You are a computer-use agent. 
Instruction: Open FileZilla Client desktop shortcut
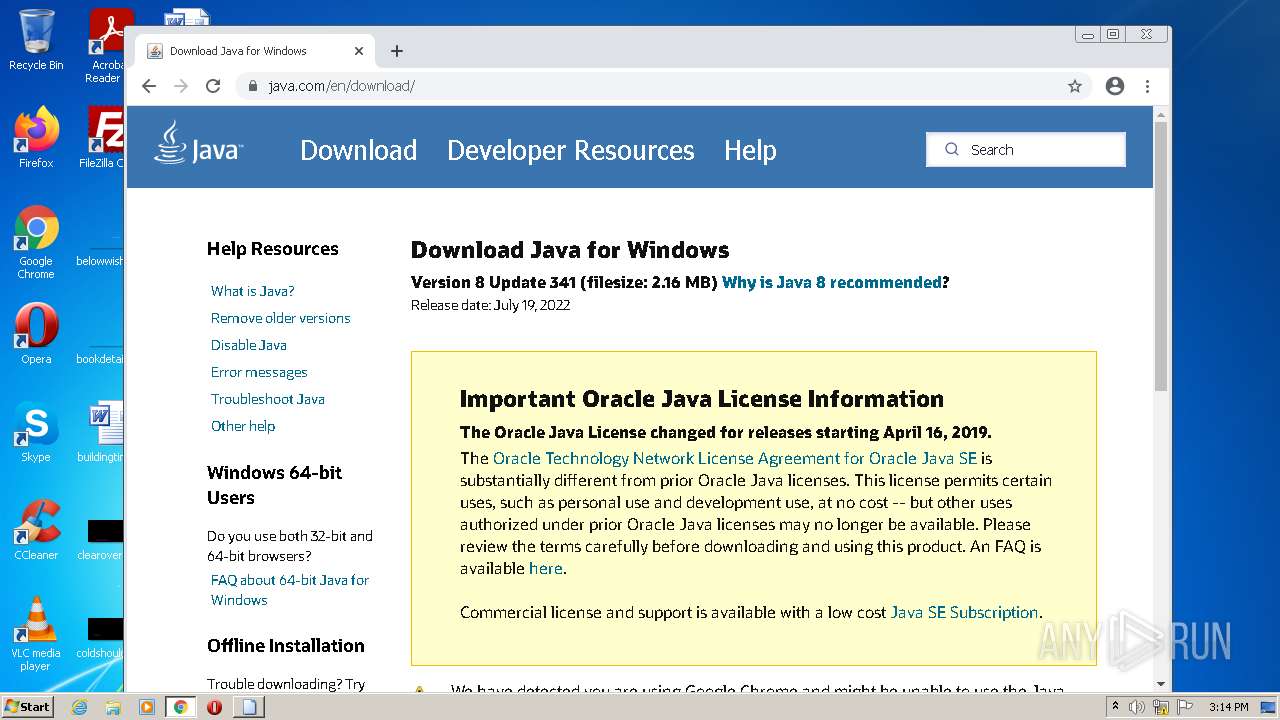tap(104, 137)
